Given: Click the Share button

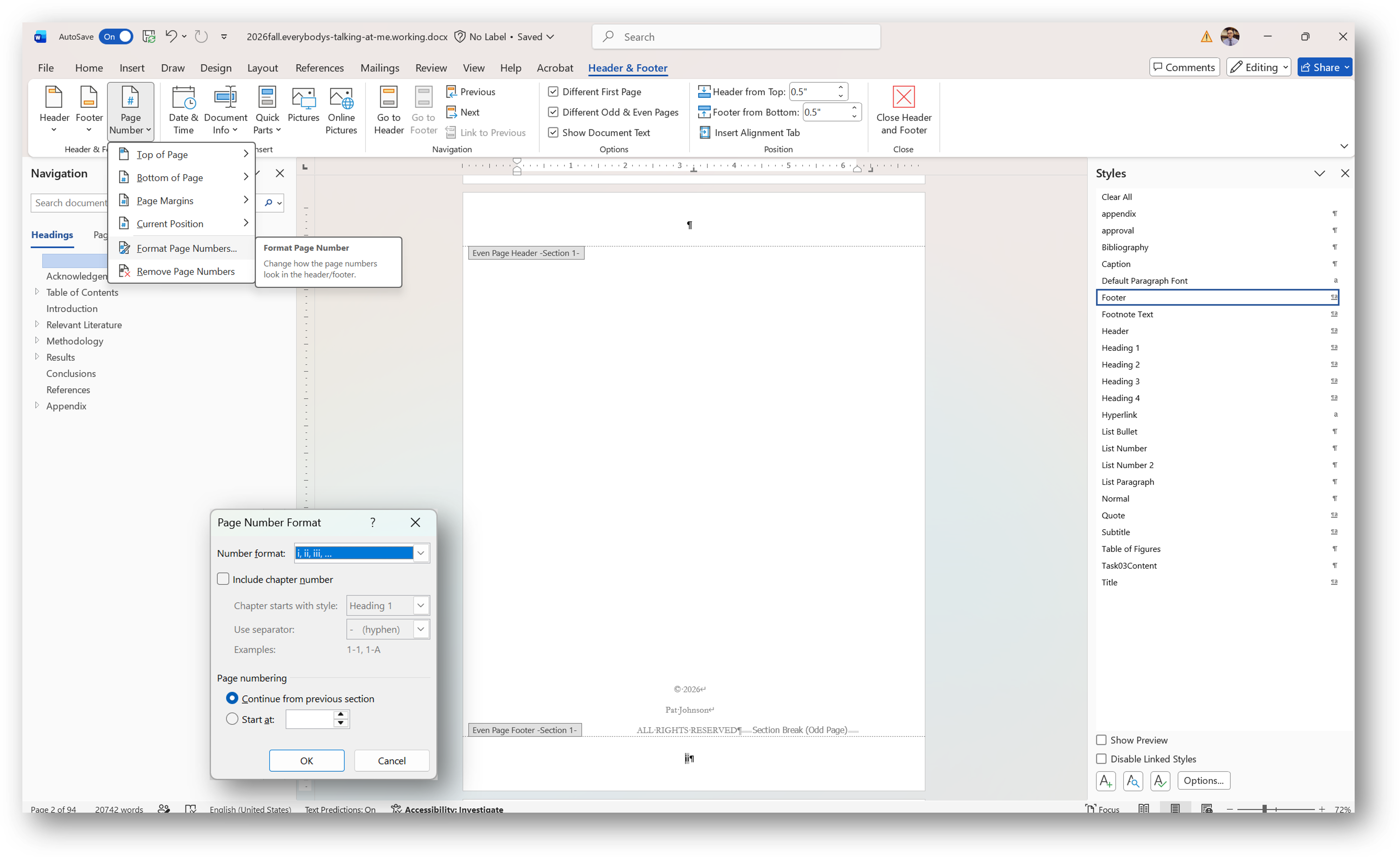Looking at the screenshot, I should (1324, 67).
